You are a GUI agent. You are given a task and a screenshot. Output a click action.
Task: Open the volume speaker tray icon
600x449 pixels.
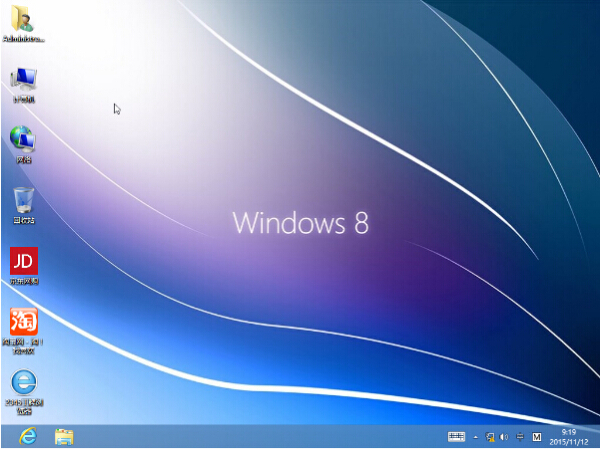click(504, 437)
